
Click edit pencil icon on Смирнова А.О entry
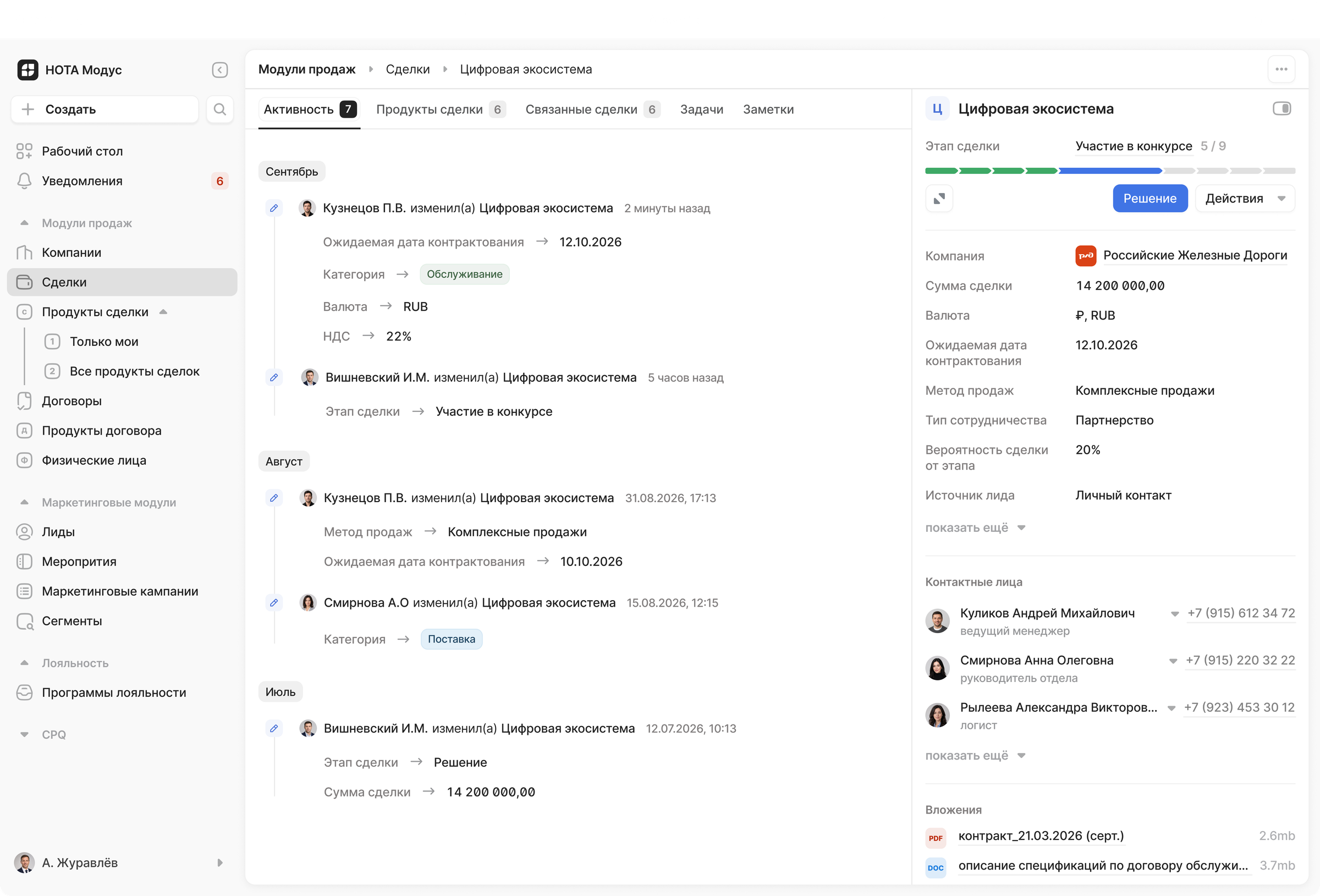[x=274, y=603]
